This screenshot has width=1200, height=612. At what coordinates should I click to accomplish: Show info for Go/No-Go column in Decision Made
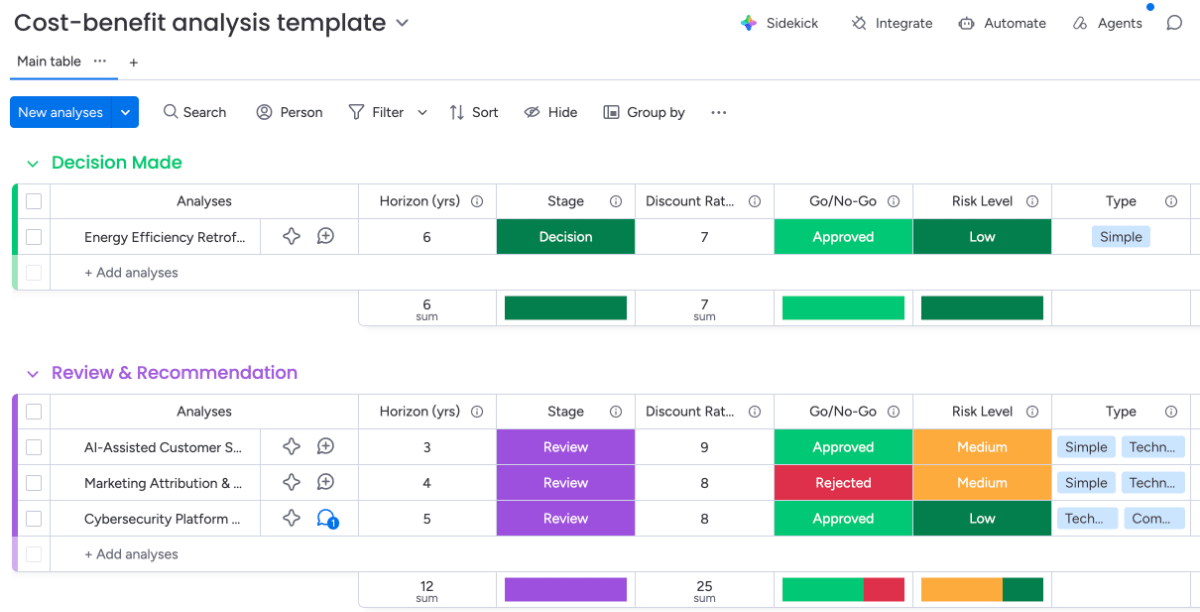(893, 201)
